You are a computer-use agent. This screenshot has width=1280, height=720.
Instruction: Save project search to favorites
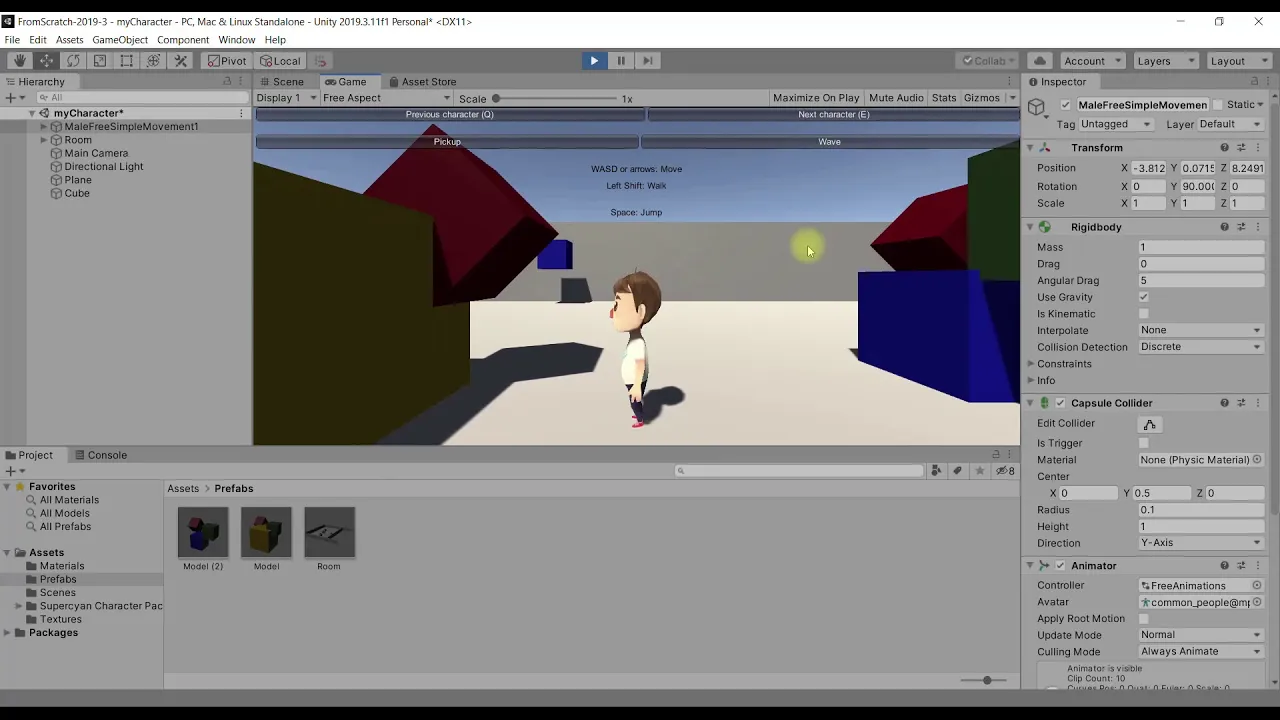pos(979,471)
